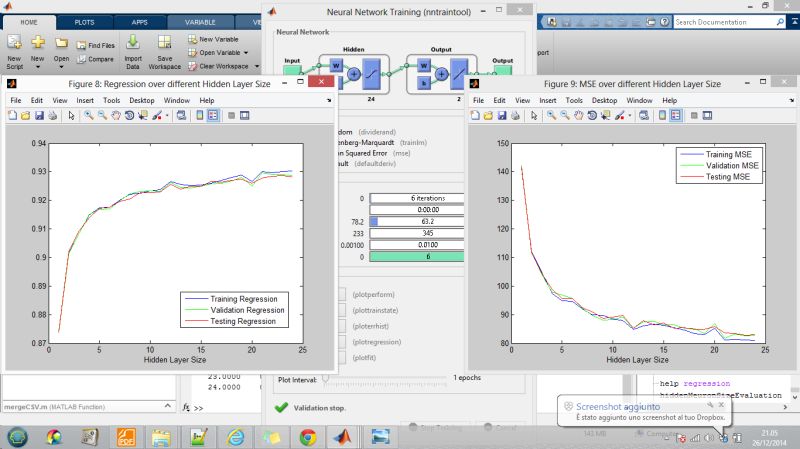
Task: Switch to PLOTS tab in MATLAB ribbon
Action: [x=84, y=22]
